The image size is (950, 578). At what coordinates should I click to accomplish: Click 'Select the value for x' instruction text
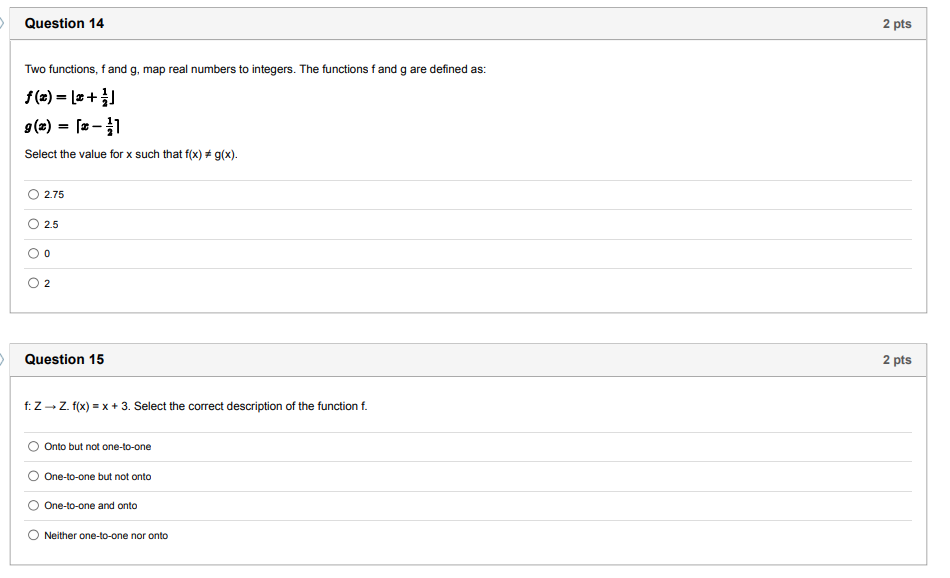(x=131, y=154)
